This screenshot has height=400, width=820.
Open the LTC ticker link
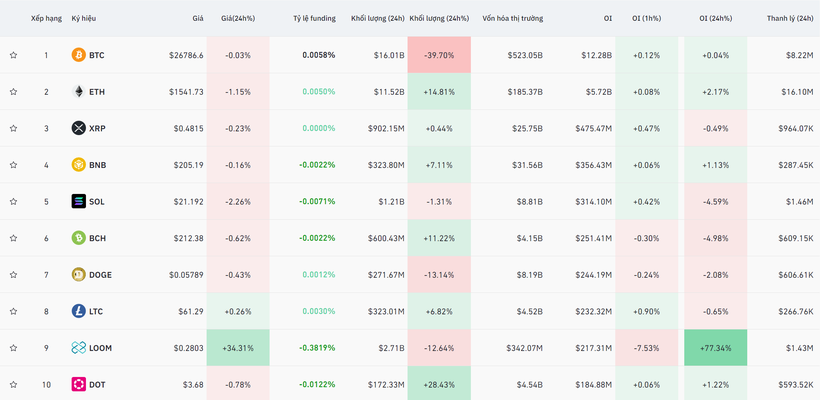(96, 312)
